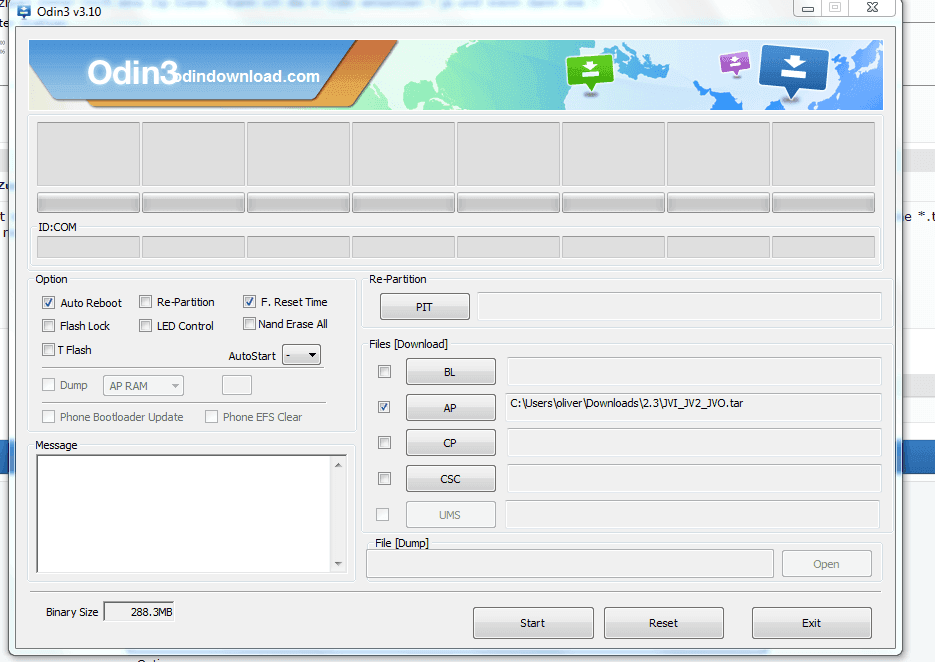The height and width of the screenshot is (662, 935).
Task: Click the CSC file button
Action: coord(451,478)
